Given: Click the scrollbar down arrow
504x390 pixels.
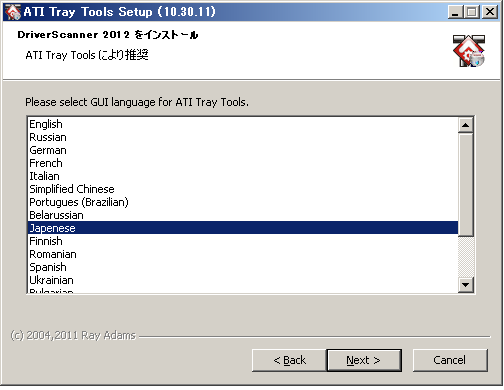Looking at the screenshot, I should 466,285.
